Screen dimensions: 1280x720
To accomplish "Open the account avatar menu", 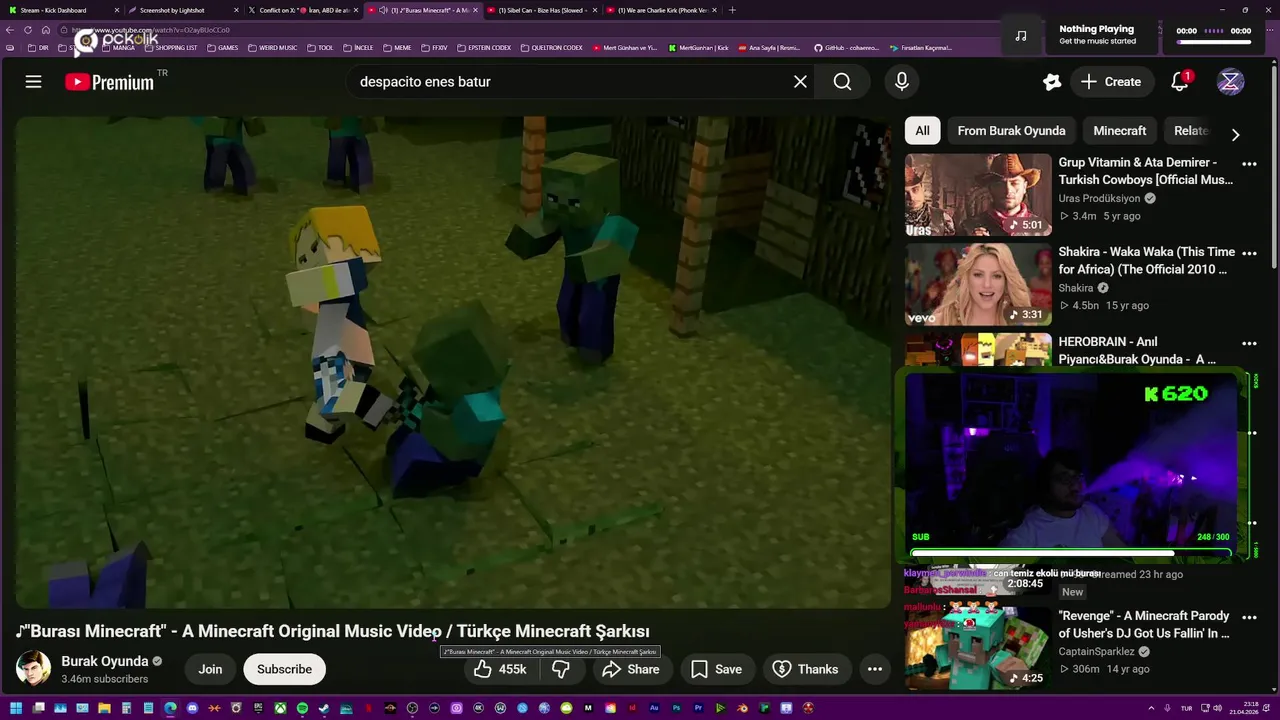I will click(1230, 82).
